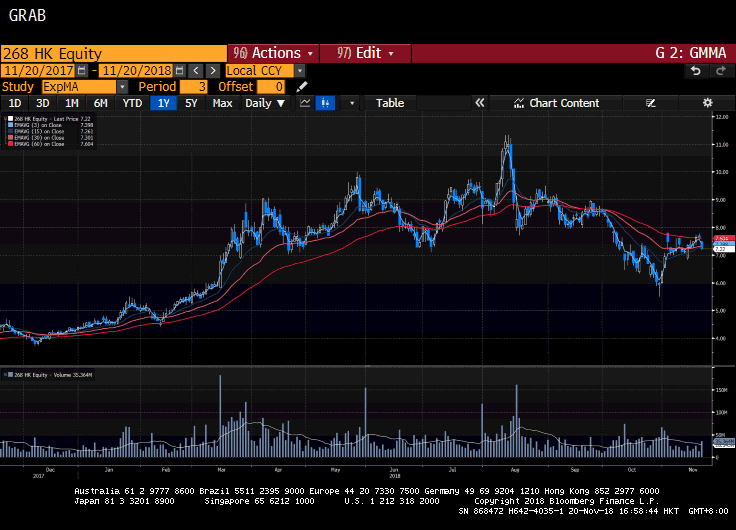The image size is (736, 530).
Task: Click the Offset value field
Action: pos(271,87)
